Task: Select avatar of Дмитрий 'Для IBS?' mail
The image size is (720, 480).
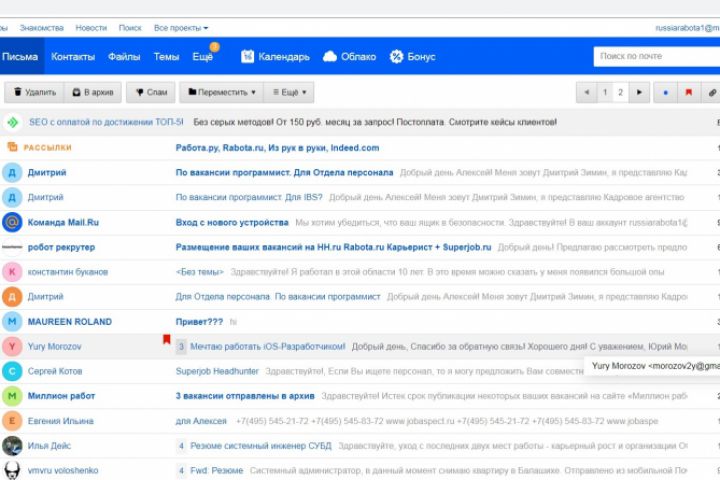Action: tap(12, 197)
